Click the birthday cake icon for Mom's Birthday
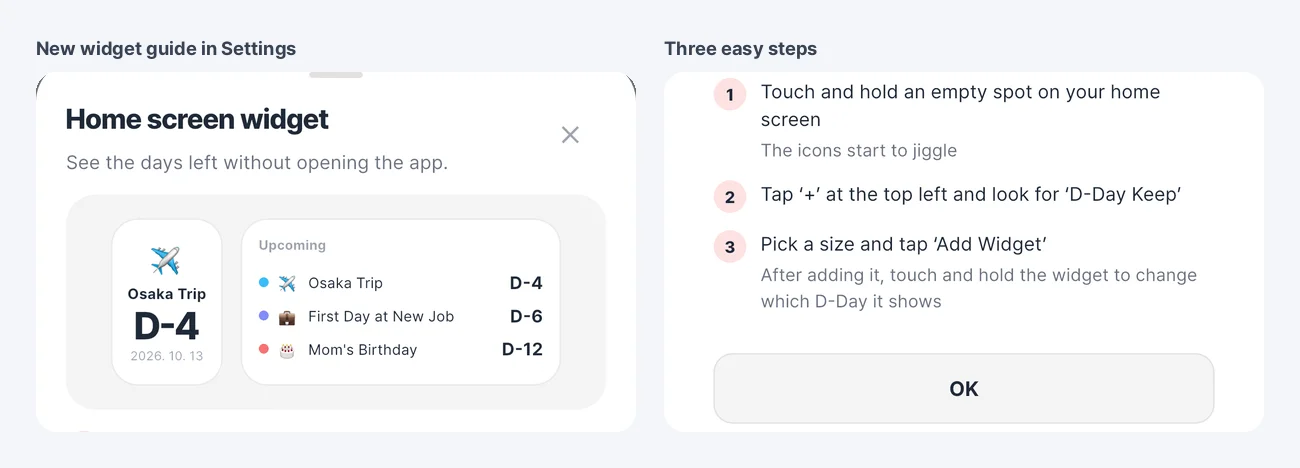1300x468 pixels. pyautogui.click(x=287, y=350)
